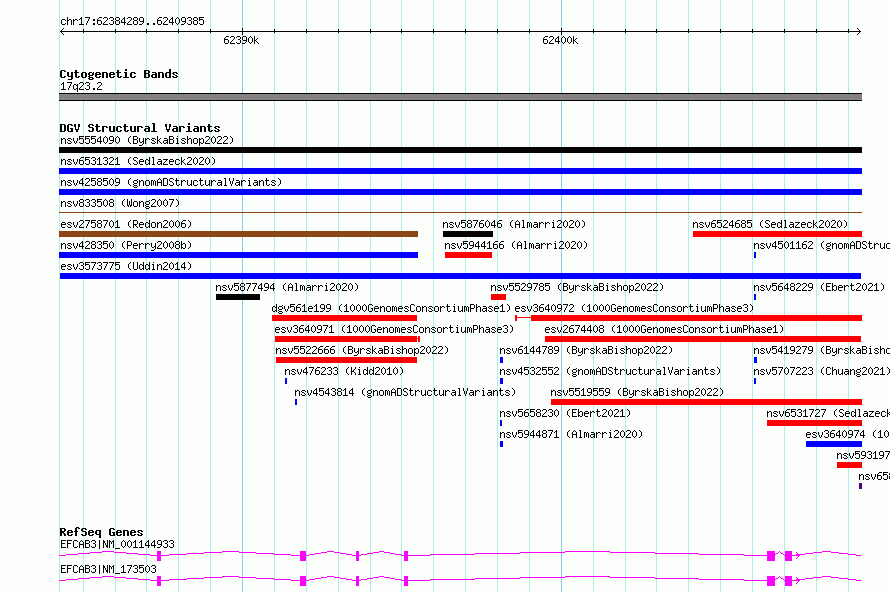Screen dimensions: 890x592
Task: Select the nsv5419279 variant label
Action: pos(821,350)
